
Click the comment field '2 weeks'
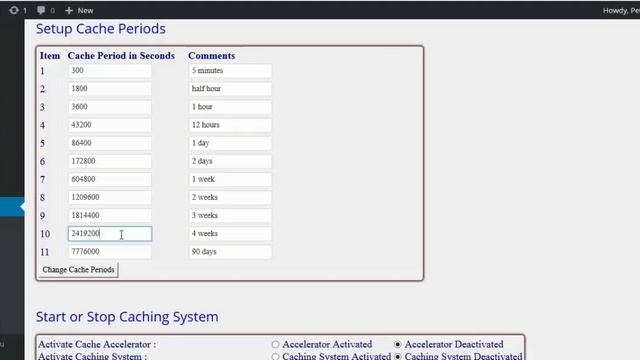[230, 197]
